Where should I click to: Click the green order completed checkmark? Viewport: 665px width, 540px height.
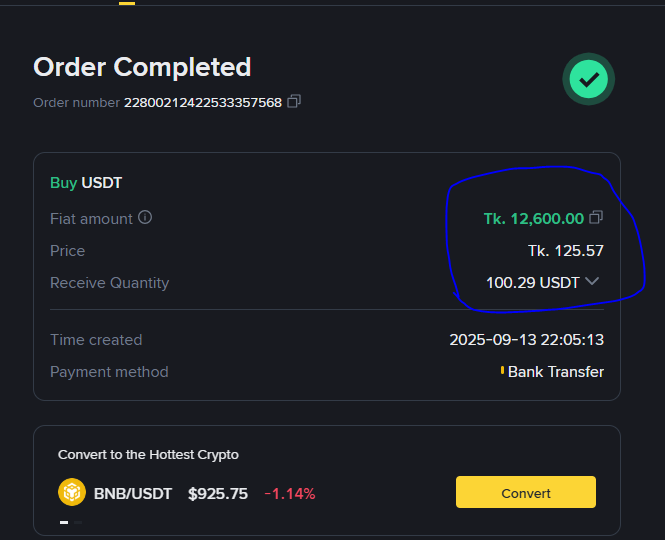[588, 79]
